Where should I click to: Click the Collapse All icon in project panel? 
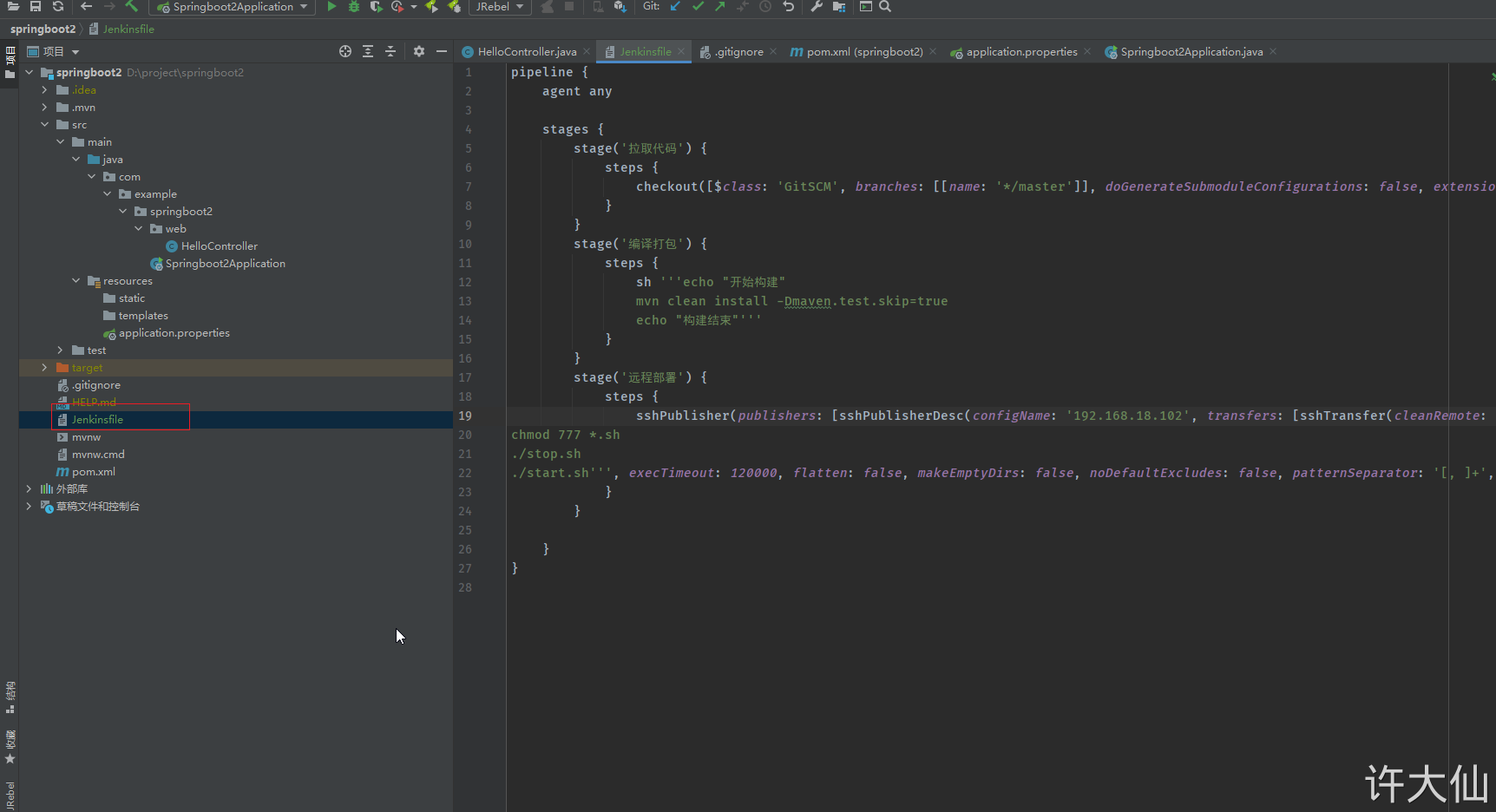pos(390,51)
